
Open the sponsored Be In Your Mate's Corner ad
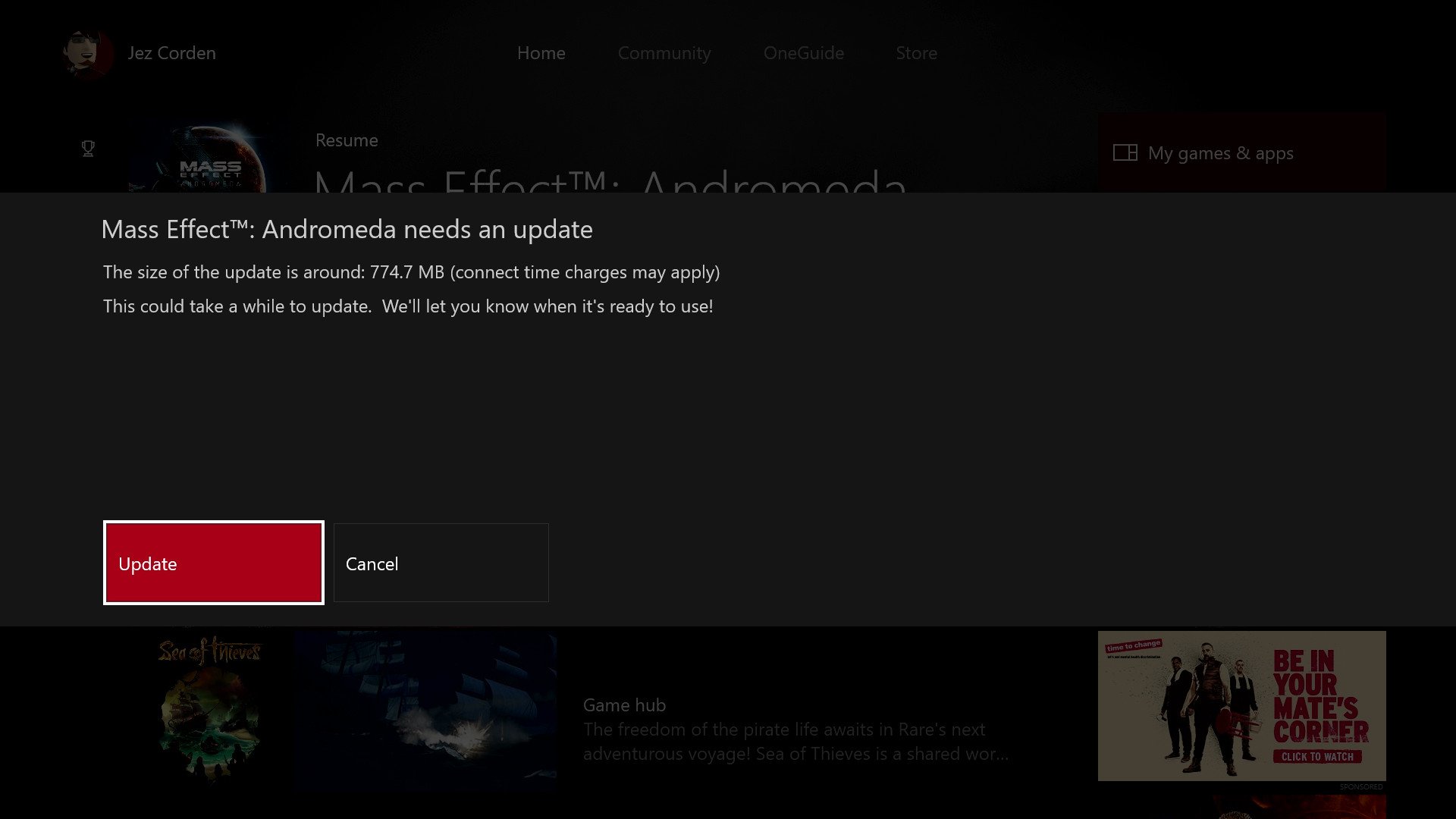click(x=1241, y=705)
